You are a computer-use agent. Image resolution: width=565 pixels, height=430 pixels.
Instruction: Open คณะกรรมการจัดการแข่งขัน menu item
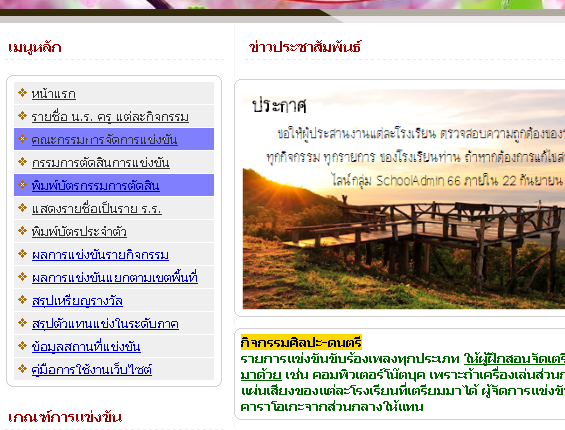[104, 139]
